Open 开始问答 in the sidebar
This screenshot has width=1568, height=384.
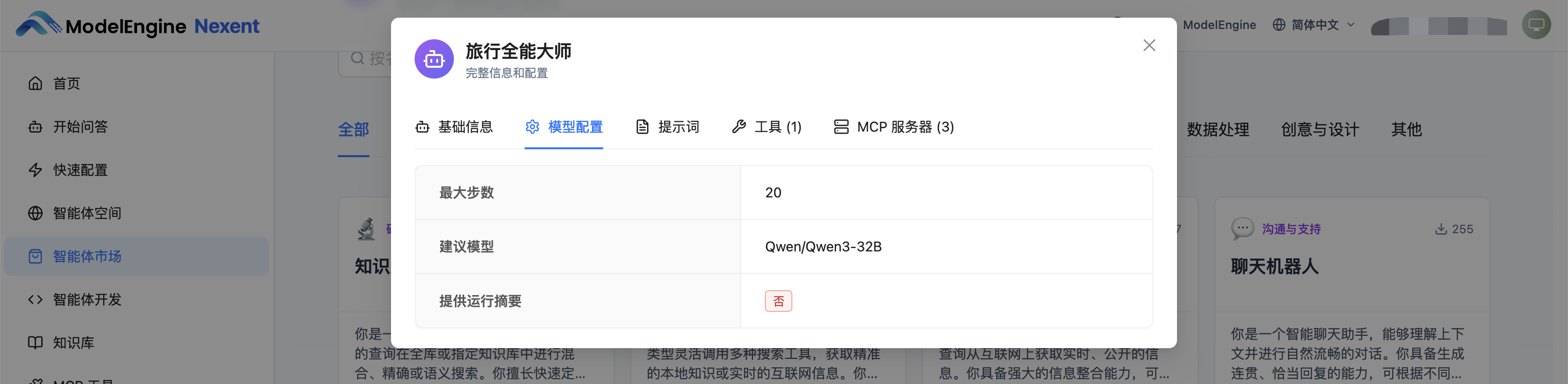pos(137,127)
